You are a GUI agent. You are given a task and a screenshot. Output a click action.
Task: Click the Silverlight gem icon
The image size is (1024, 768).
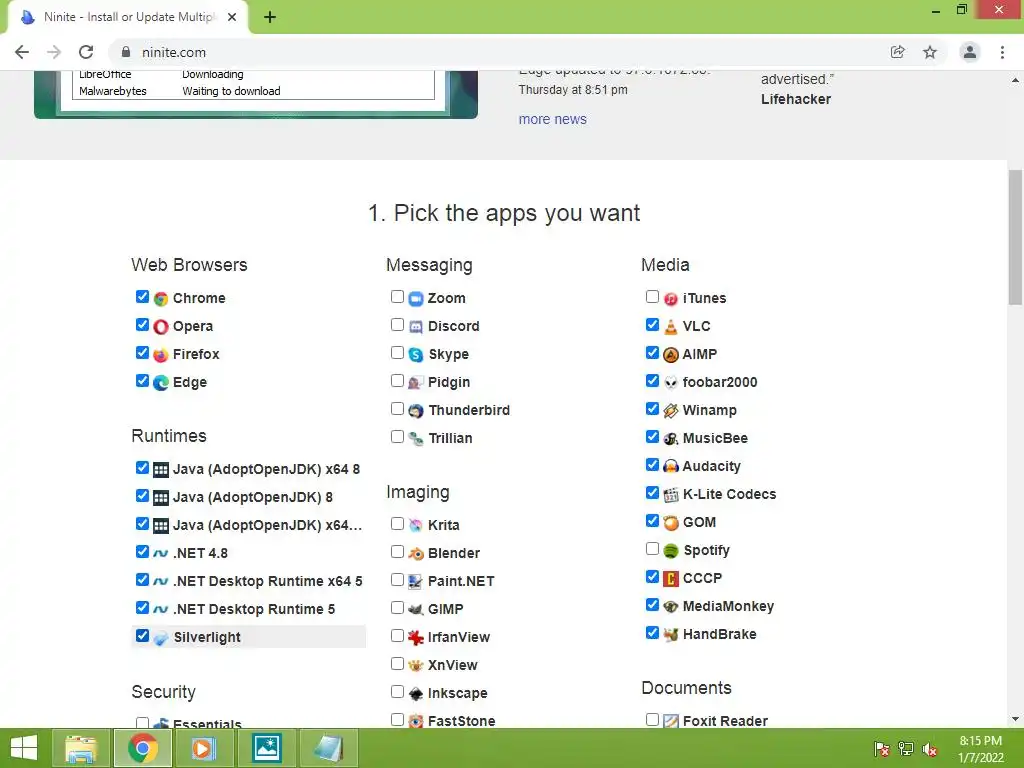(x=161, y=638)
